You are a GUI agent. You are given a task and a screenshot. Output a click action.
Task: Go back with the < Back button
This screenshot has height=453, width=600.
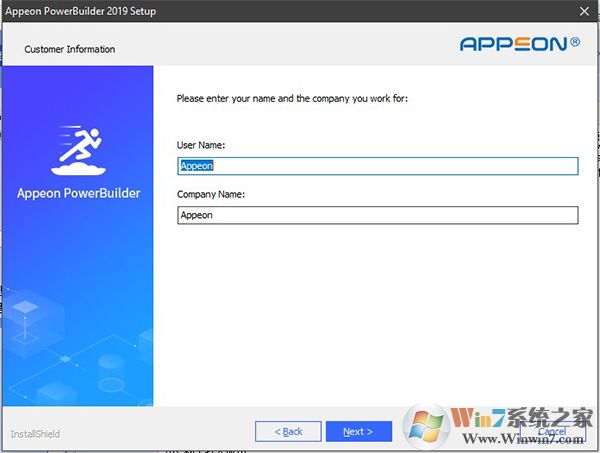pos(288,432)
